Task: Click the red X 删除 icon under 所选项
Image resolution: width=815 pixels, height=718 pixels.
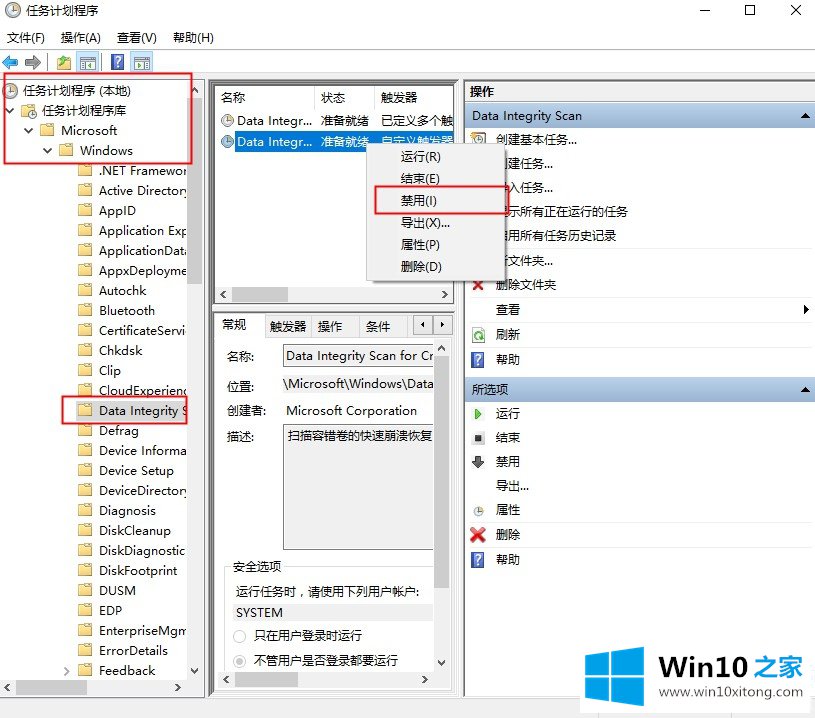Action: (478, 534)
